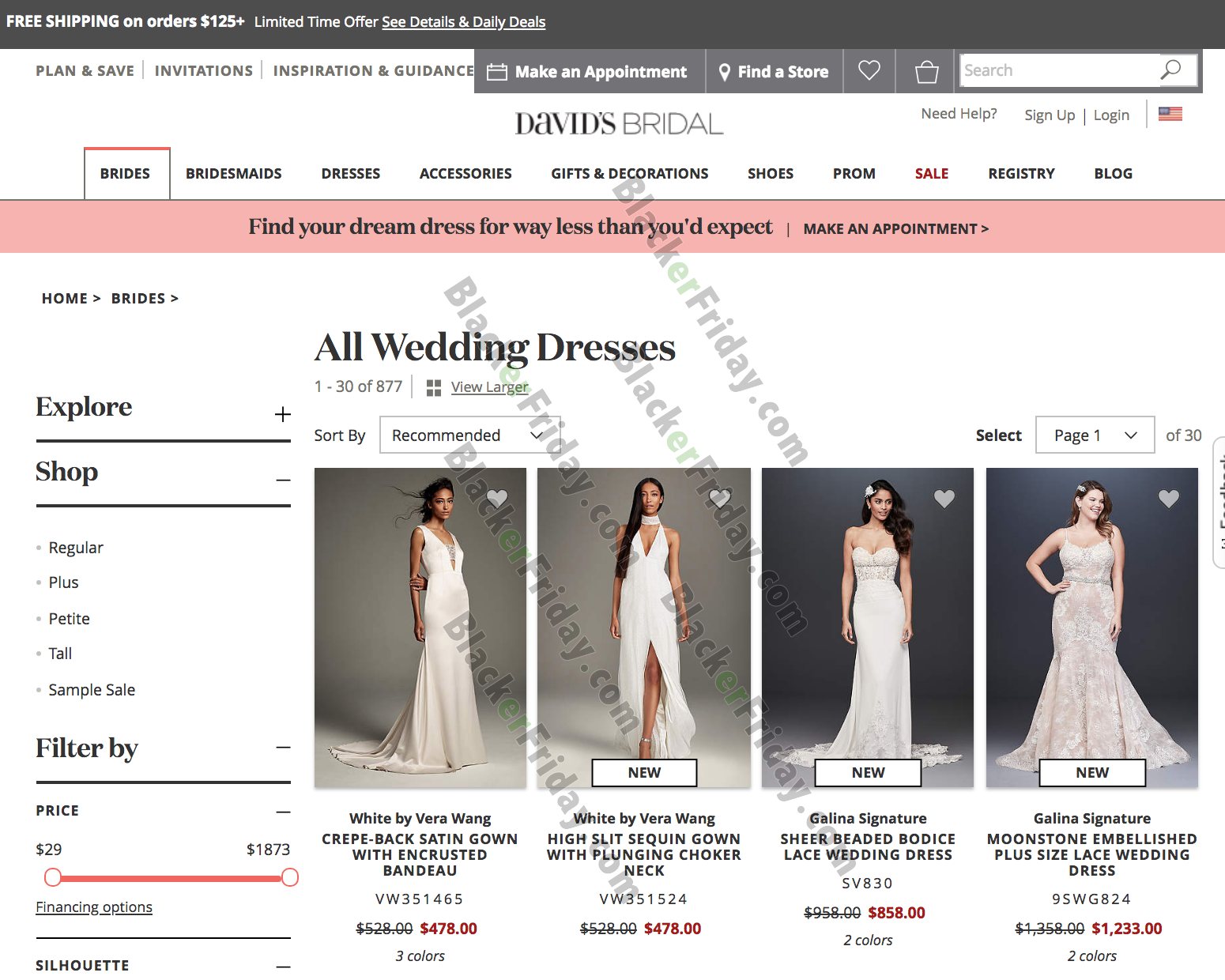The image size is (1225, 980).
Task: Open the REGISTRY menu
Action: click(x=1021, y=173)
